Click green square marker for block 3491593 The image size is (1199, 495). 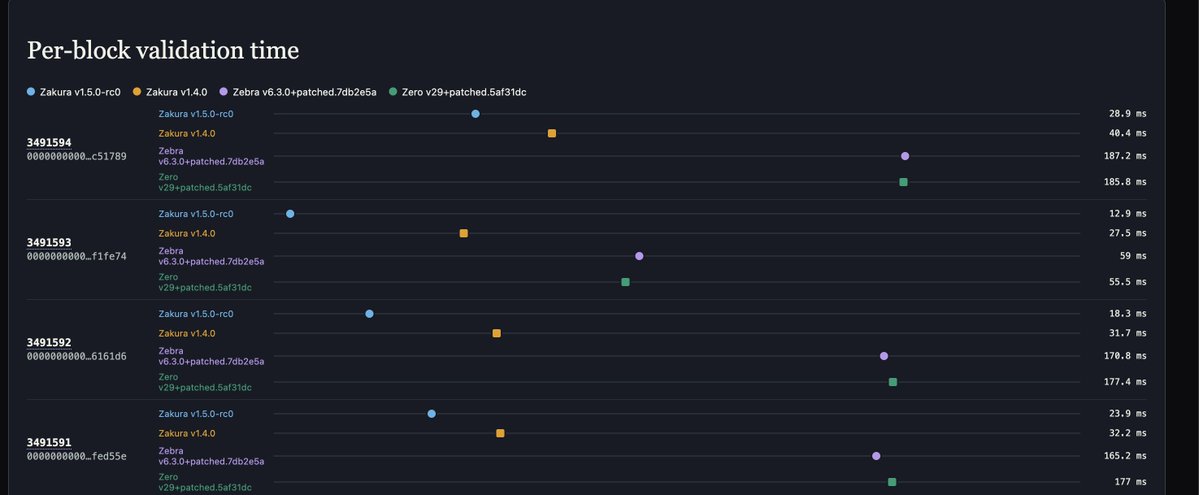click(625, 282)
